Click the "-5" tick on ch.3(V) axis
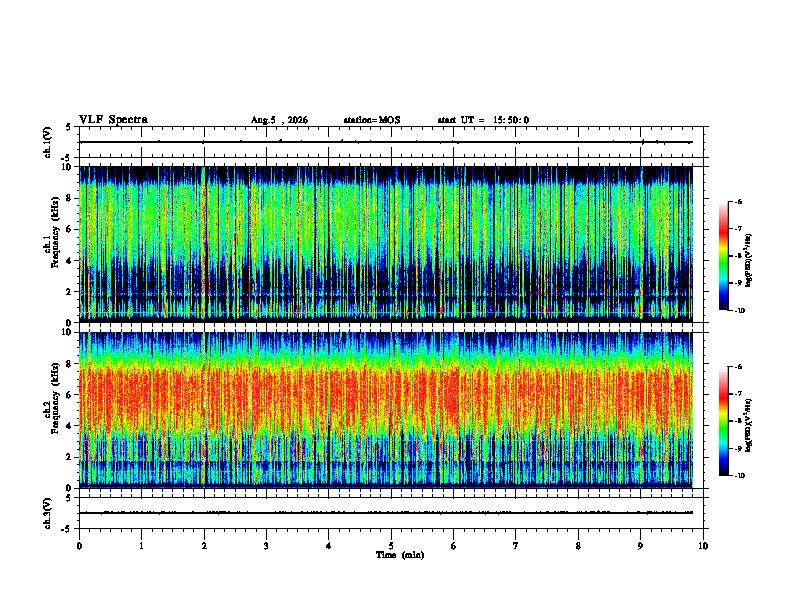792x612 pixels. point(67,529)
